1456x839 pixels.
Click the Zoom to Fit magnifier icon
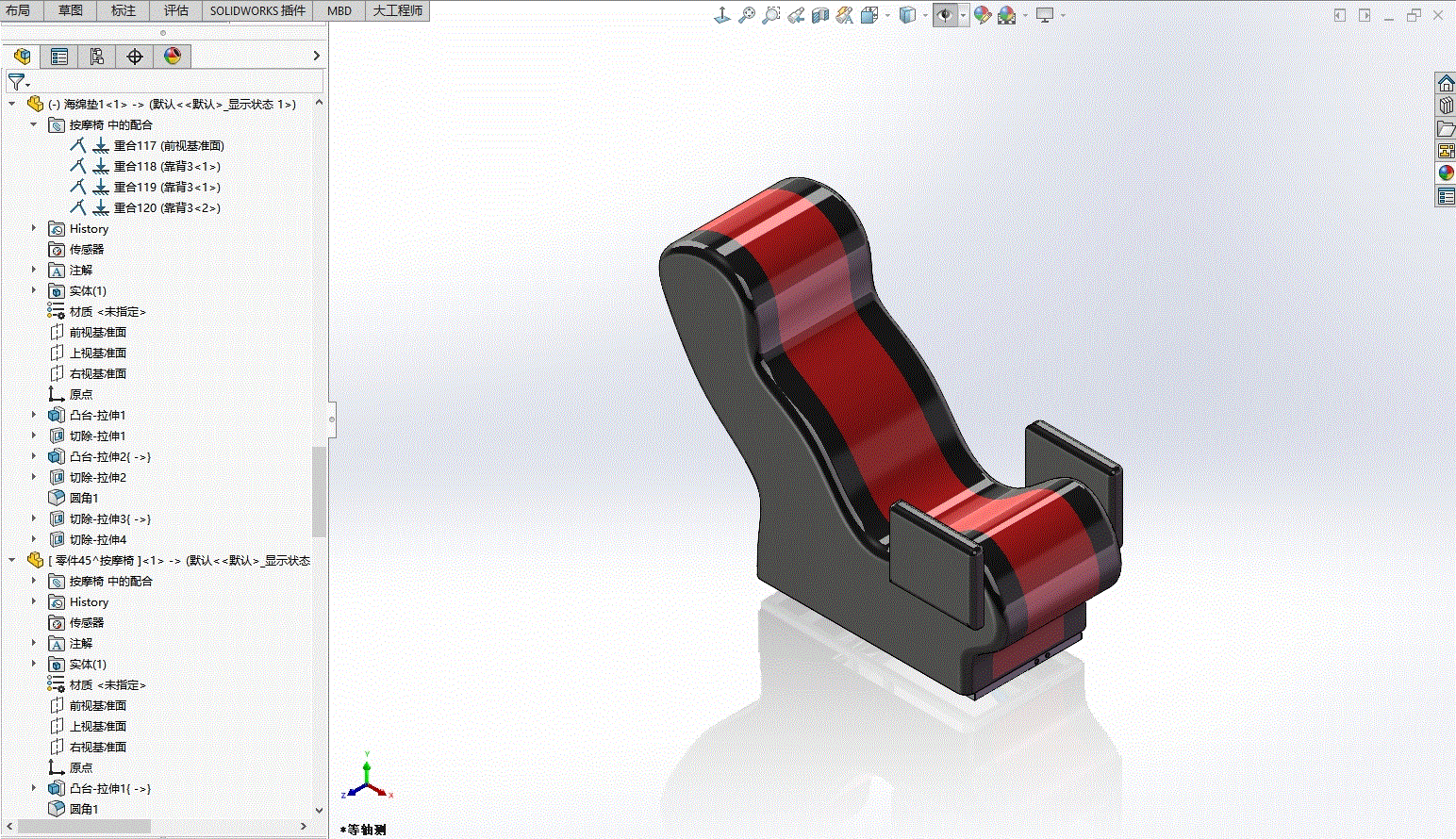pyautogui.click(x=747, y=15)
